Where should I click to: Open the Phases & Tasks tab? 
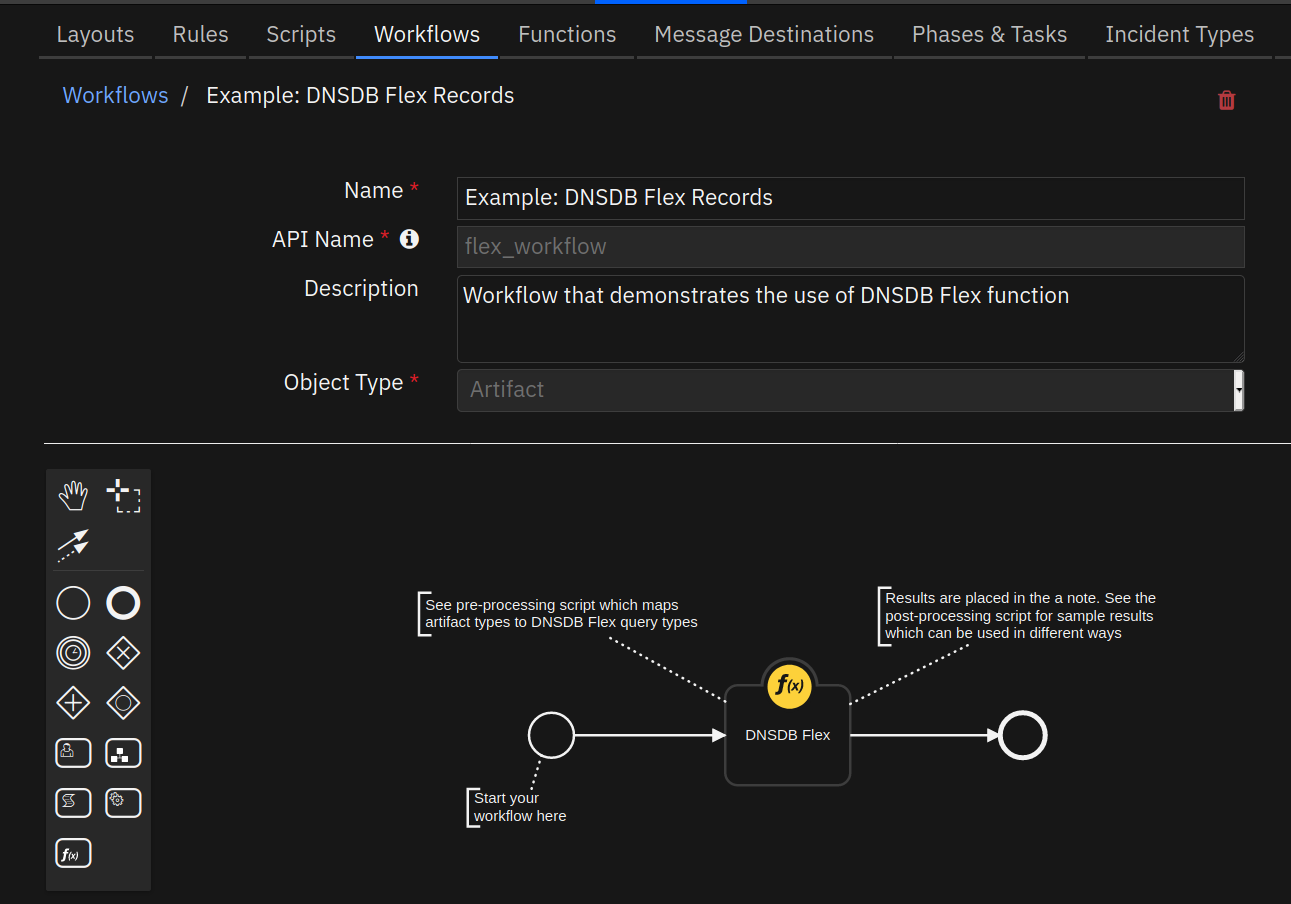click(x=989, y=34)
